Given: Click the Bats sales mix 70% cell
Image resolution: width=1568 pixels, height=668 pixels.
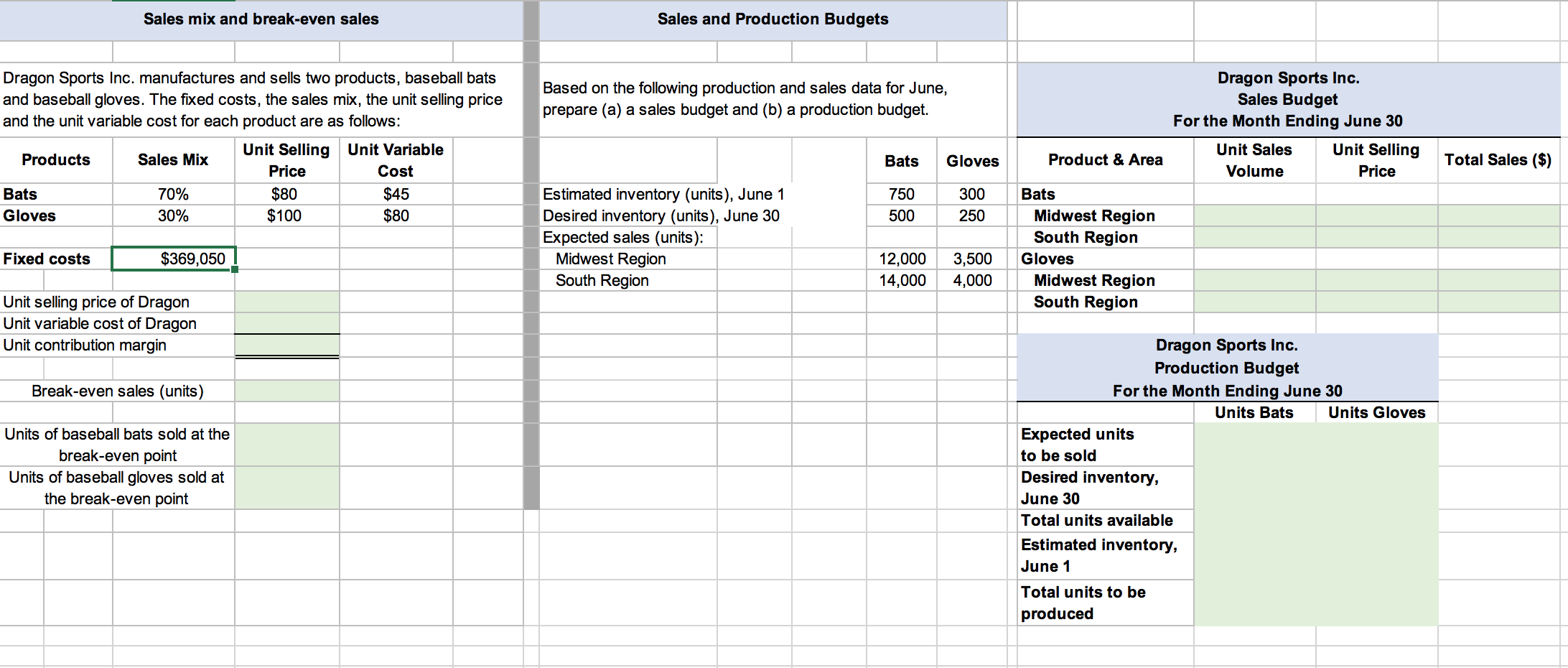Looking at the screenshot, I should (x=174, y=194).
